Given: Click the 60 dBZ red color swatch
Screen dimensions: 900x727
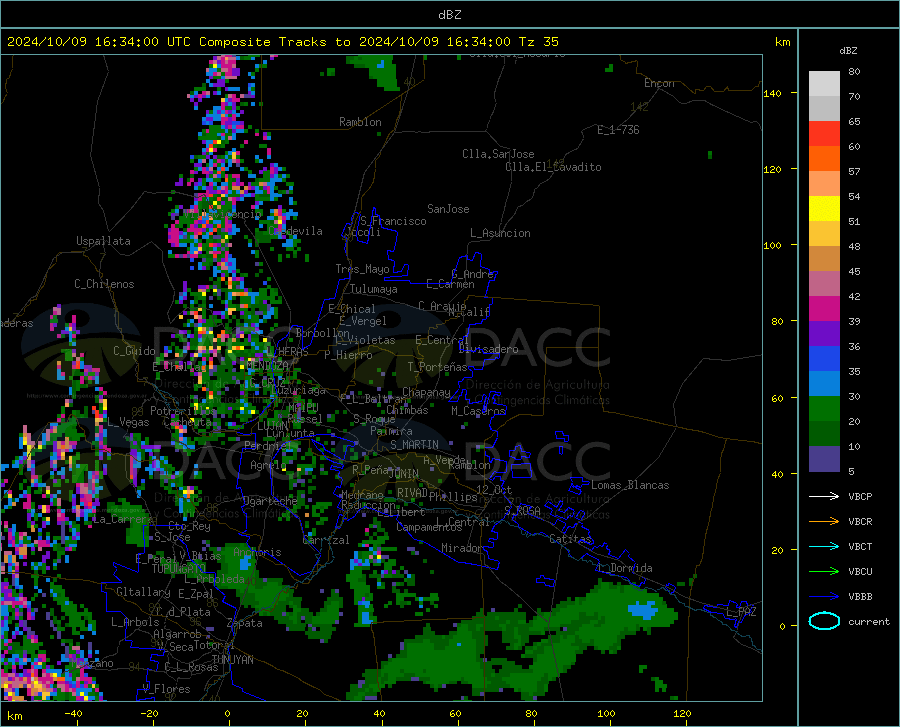Looking at the screenshot, I should [824, 134].
